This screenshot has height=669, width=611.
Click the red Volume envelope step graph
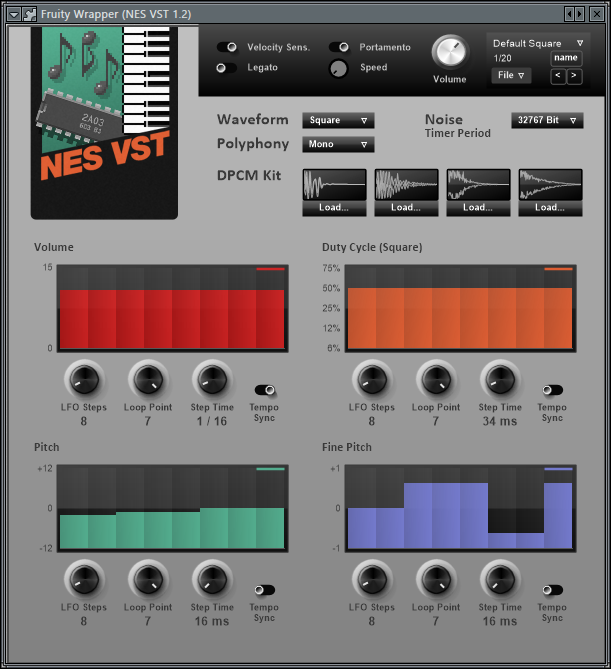tap(172, 308)
